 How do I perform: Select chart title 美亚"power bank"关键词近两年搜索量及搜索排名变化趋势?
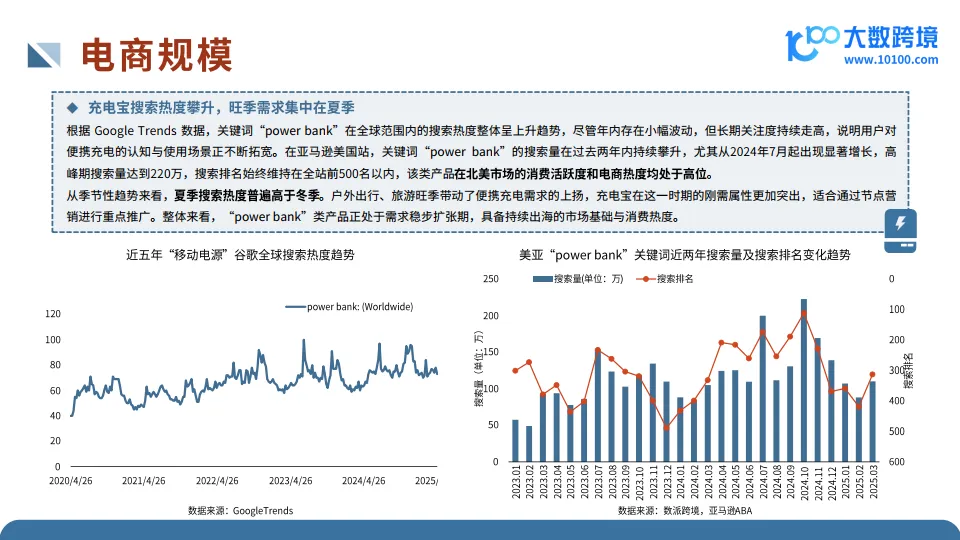click(684, 255)
